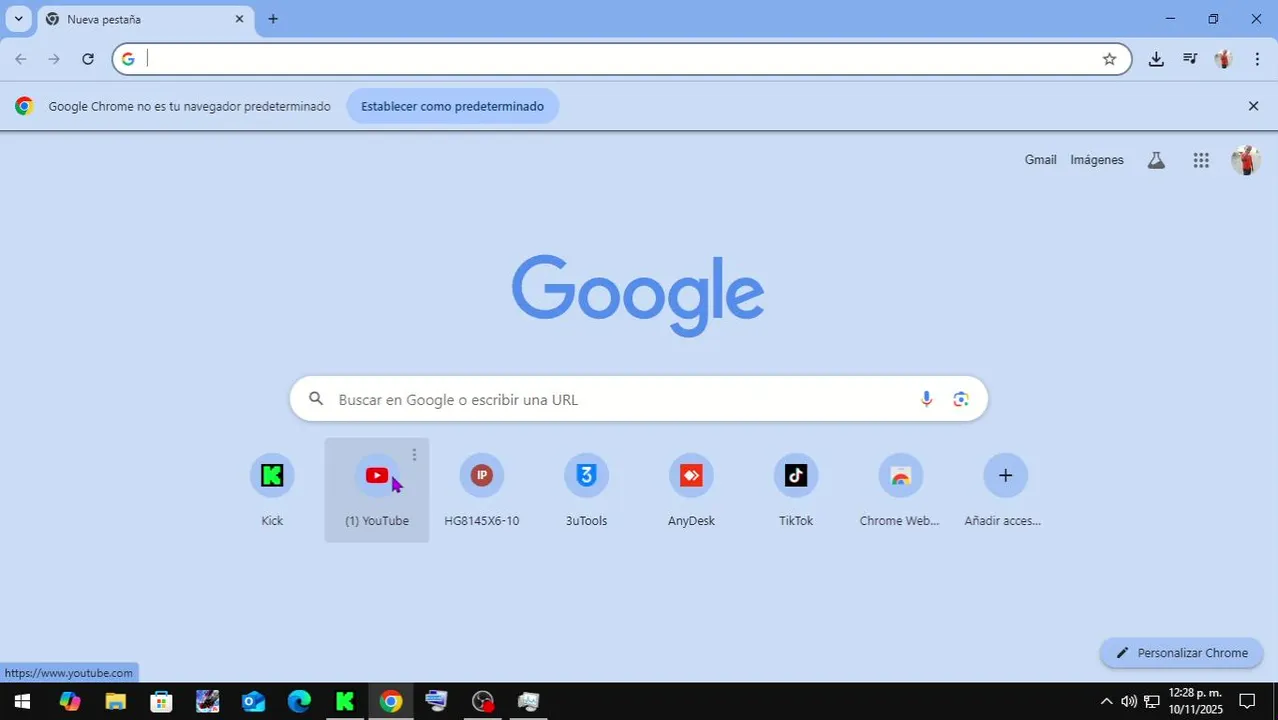The image size is (1278, 720).
Task: Open media controls in toolbar
Action: (x=1190, y=59)
